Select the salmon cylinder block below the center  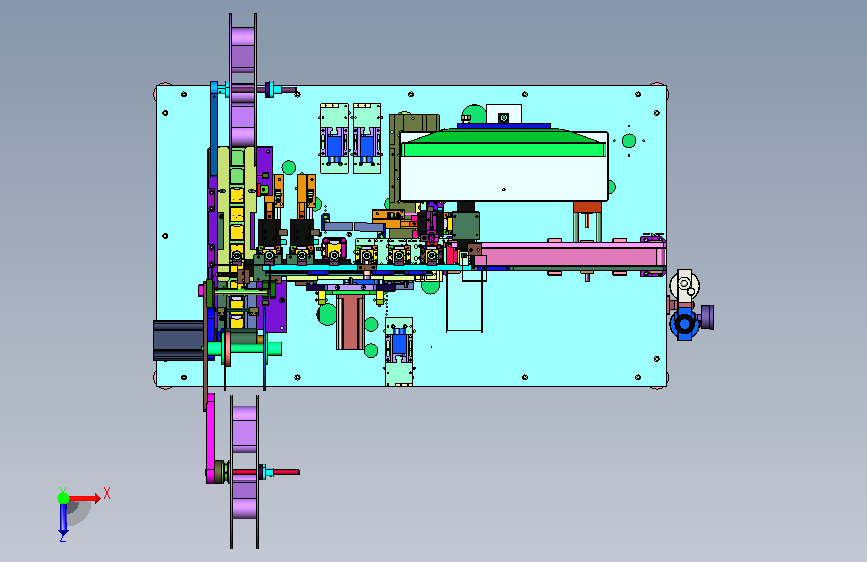click(351, 322)
